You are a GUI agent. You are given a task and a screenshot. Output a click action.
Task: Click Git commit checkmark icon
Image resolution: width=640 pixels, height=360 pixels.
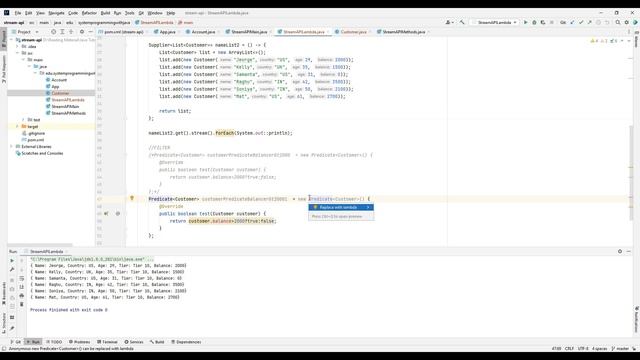point(581,22)
